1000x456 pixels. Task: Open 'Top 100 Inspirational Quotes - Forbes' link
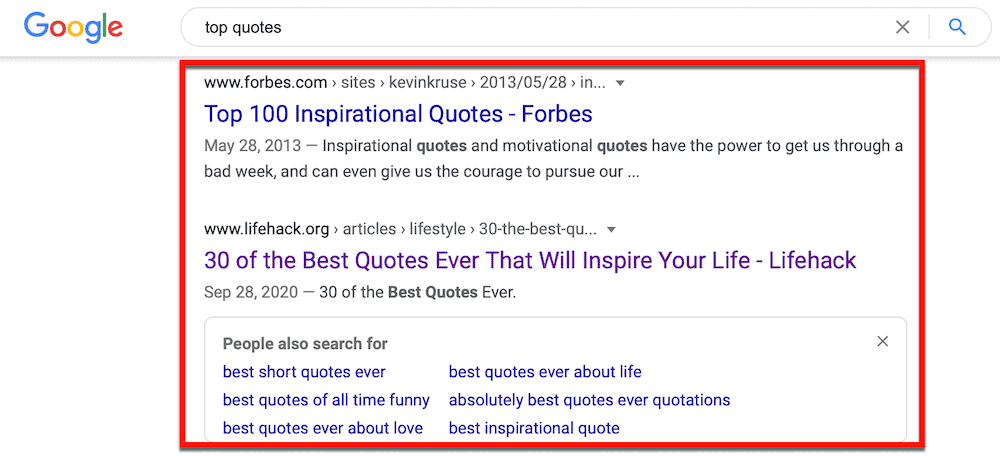click(399, 114)
